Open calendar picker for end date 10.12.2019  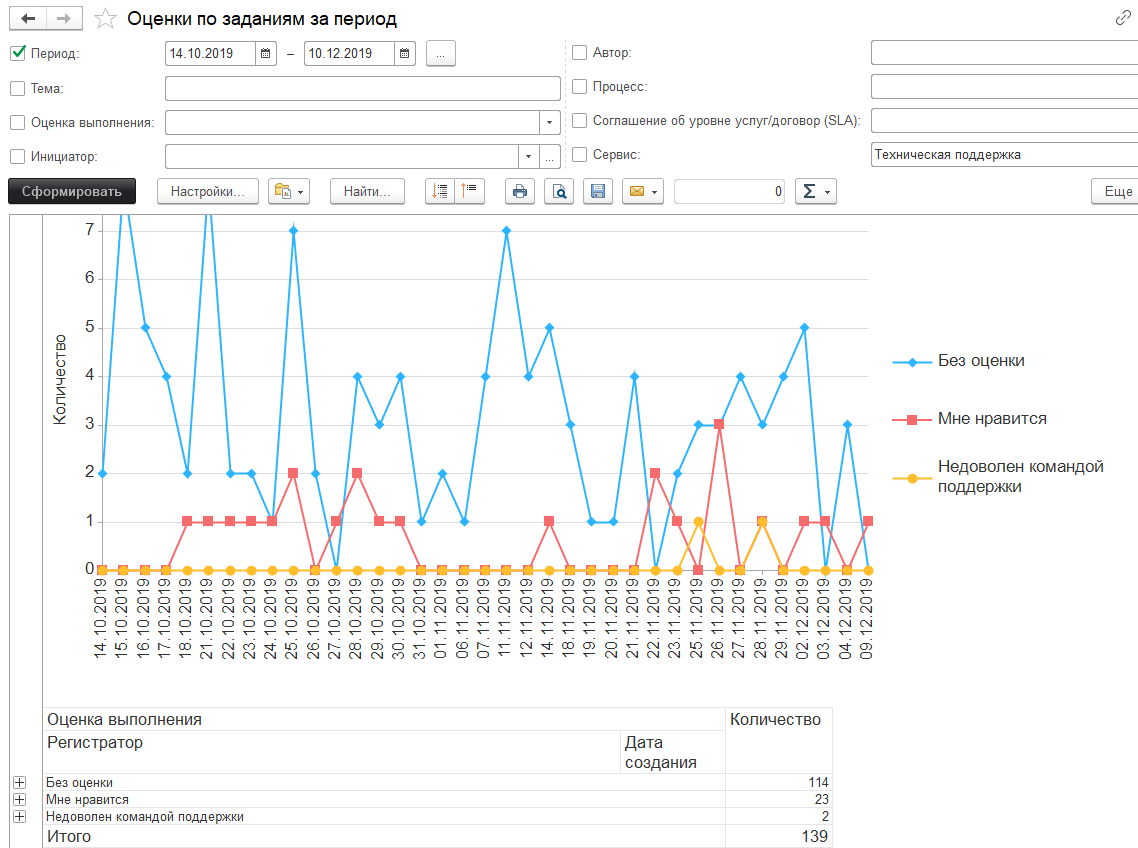tap(405, 54)
